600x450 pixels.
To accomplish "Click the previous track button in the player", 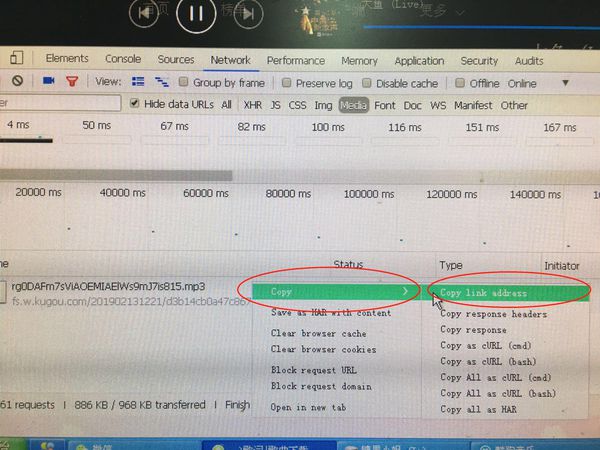I will [x=144, y=14].
